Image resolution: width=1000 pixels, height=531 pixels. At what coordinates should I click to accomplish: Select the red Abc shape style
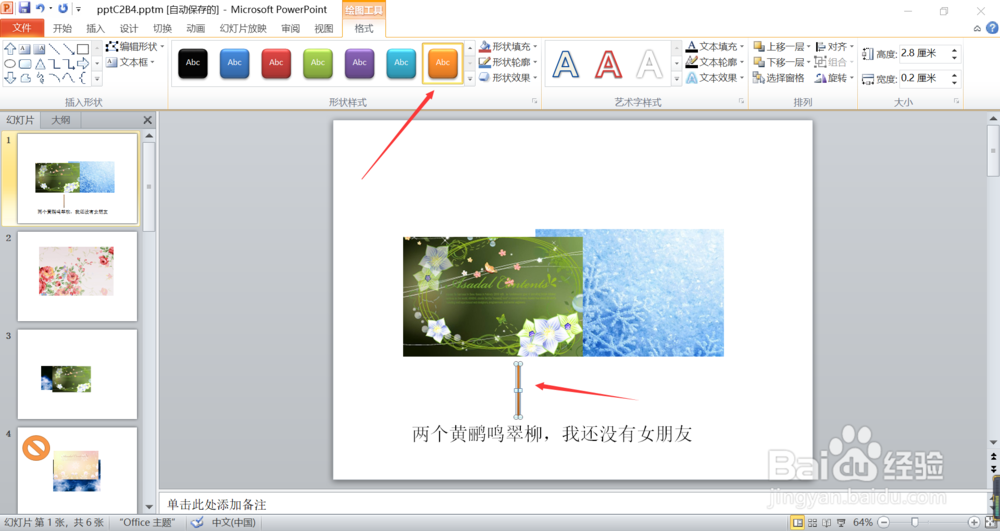click(276, 62)
